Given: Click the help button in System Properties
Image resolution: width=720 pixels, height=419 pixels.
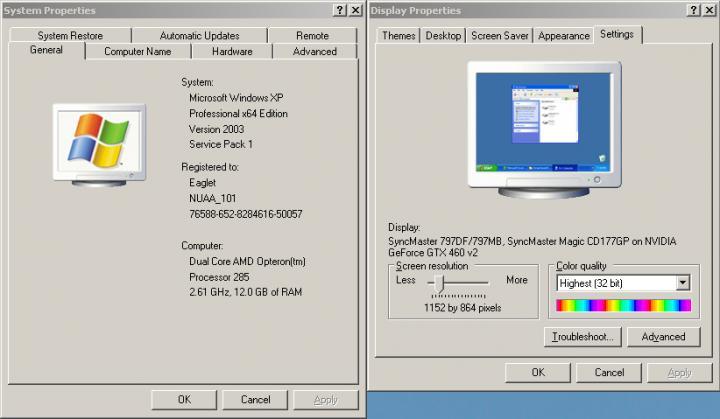Looking at the screenshot, I should point(339,9).
